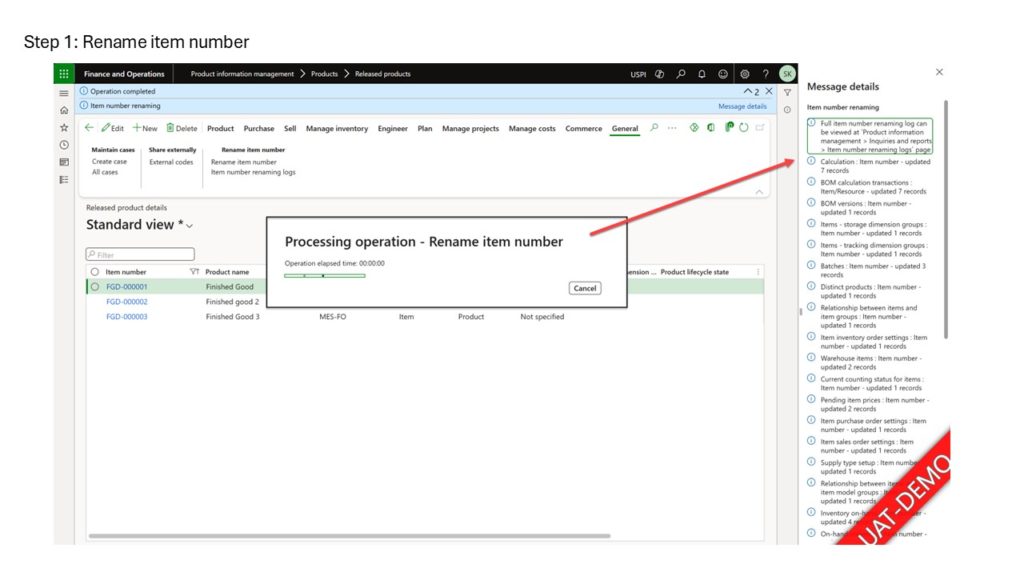
Task: Select the General tab
Action: click(624, 129)
